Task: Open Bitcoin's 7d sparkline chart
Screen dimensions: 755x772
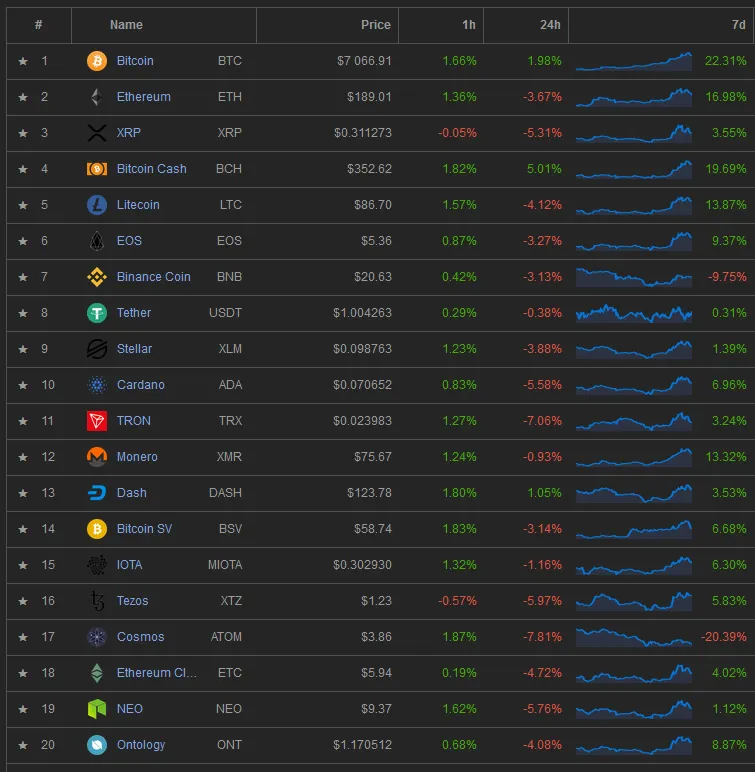Action: click(634, 61)
